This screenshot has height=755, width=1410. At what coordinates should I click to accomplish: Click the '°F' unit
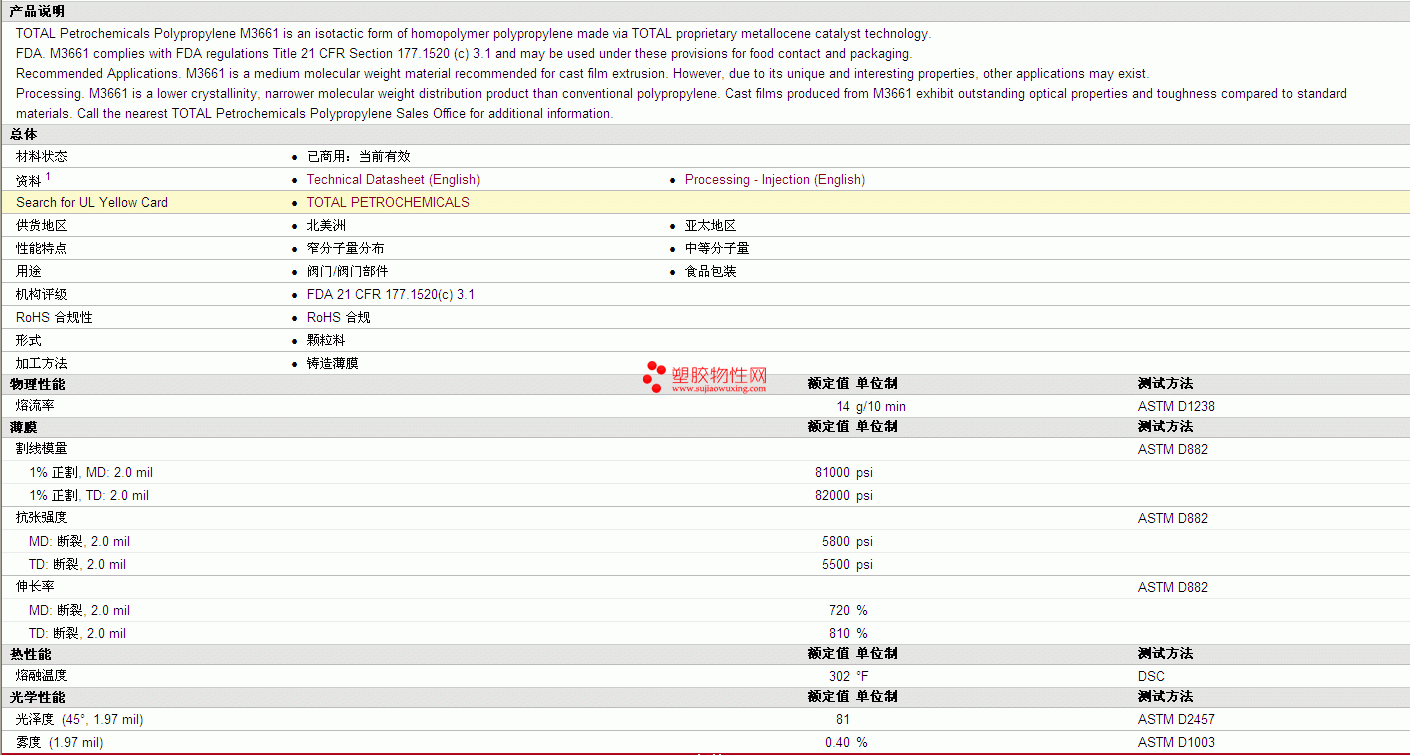point(862,676)
